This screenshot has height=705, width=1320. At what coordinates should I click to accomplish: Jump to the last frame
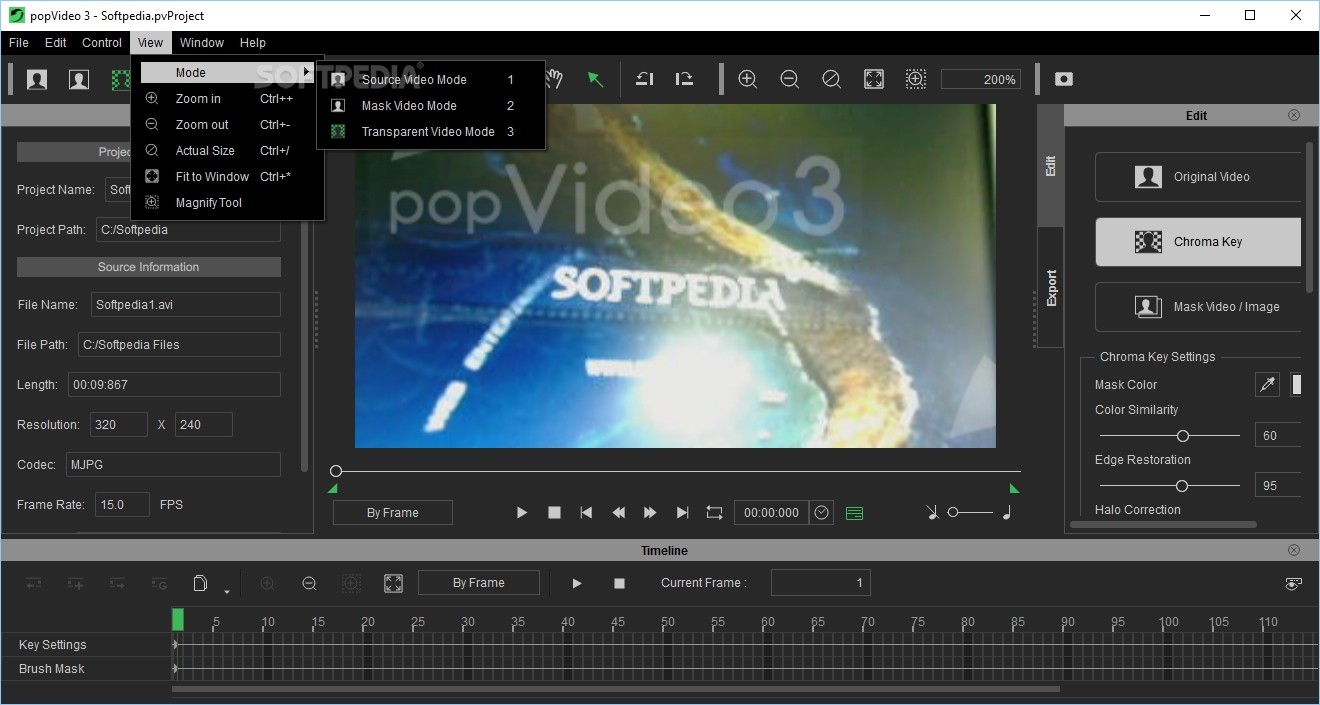coord(682,513)
